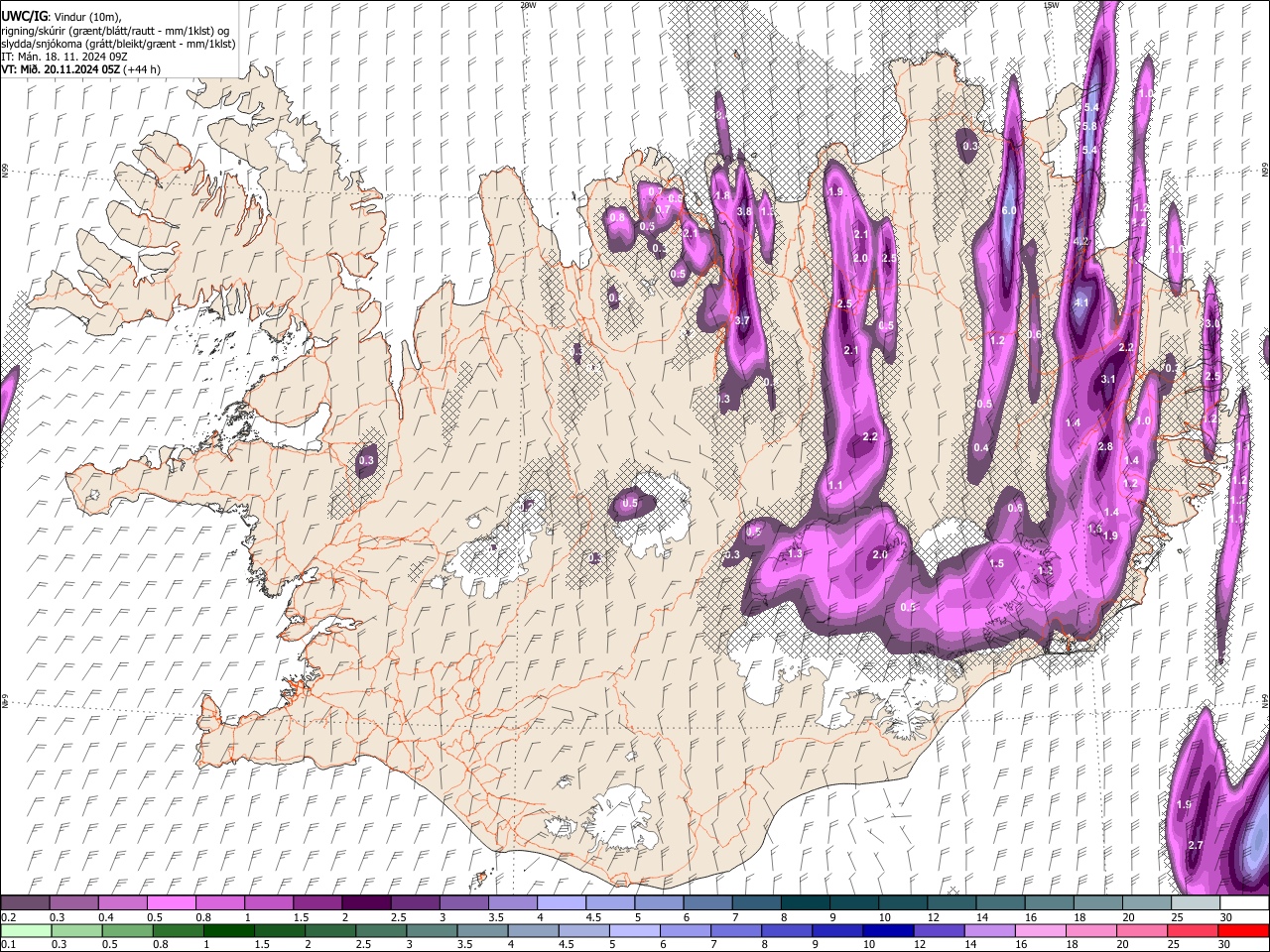Click the light pink 16 swatch in the lower legend row
Screen dimensions: 1270x952
(1041, 930)
